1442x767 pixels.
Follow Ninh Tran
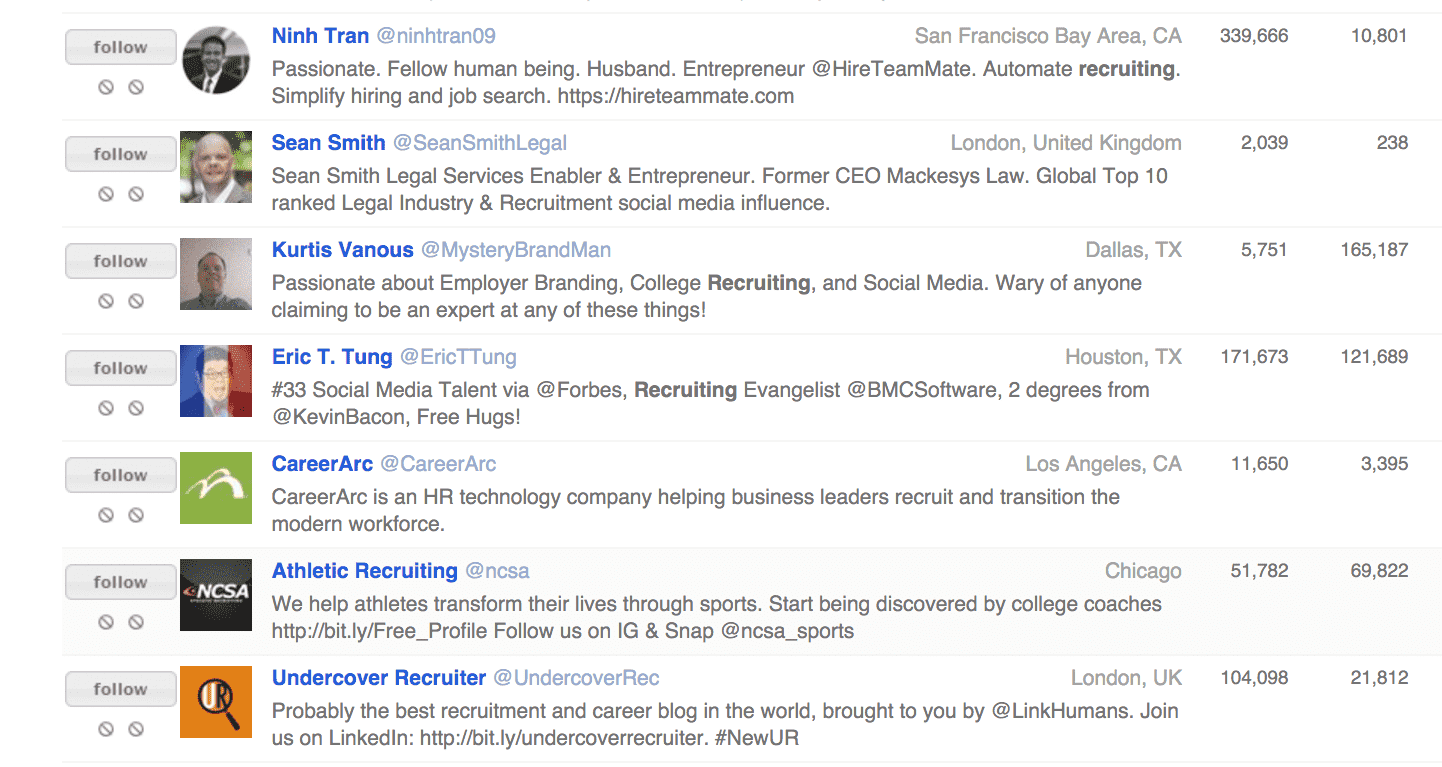(x=120, y=47)
